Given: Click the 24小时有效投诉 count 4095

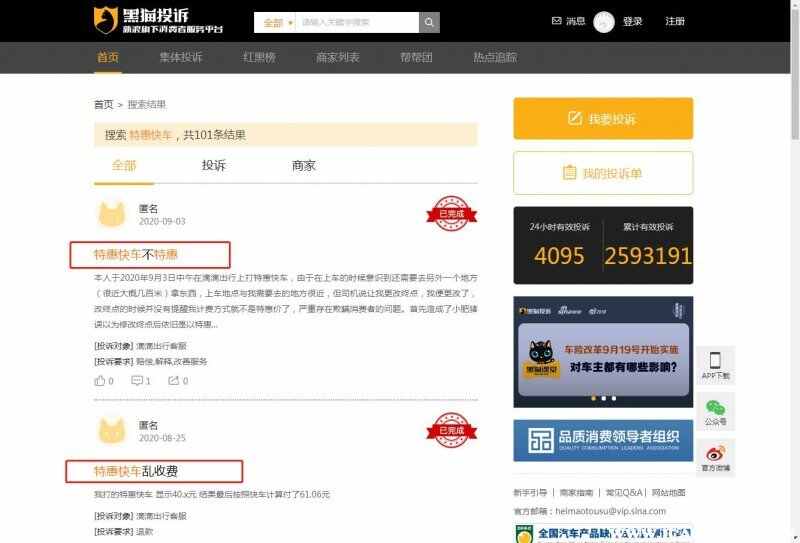Looking at the screenshot, I should click(x=559, y=256).
